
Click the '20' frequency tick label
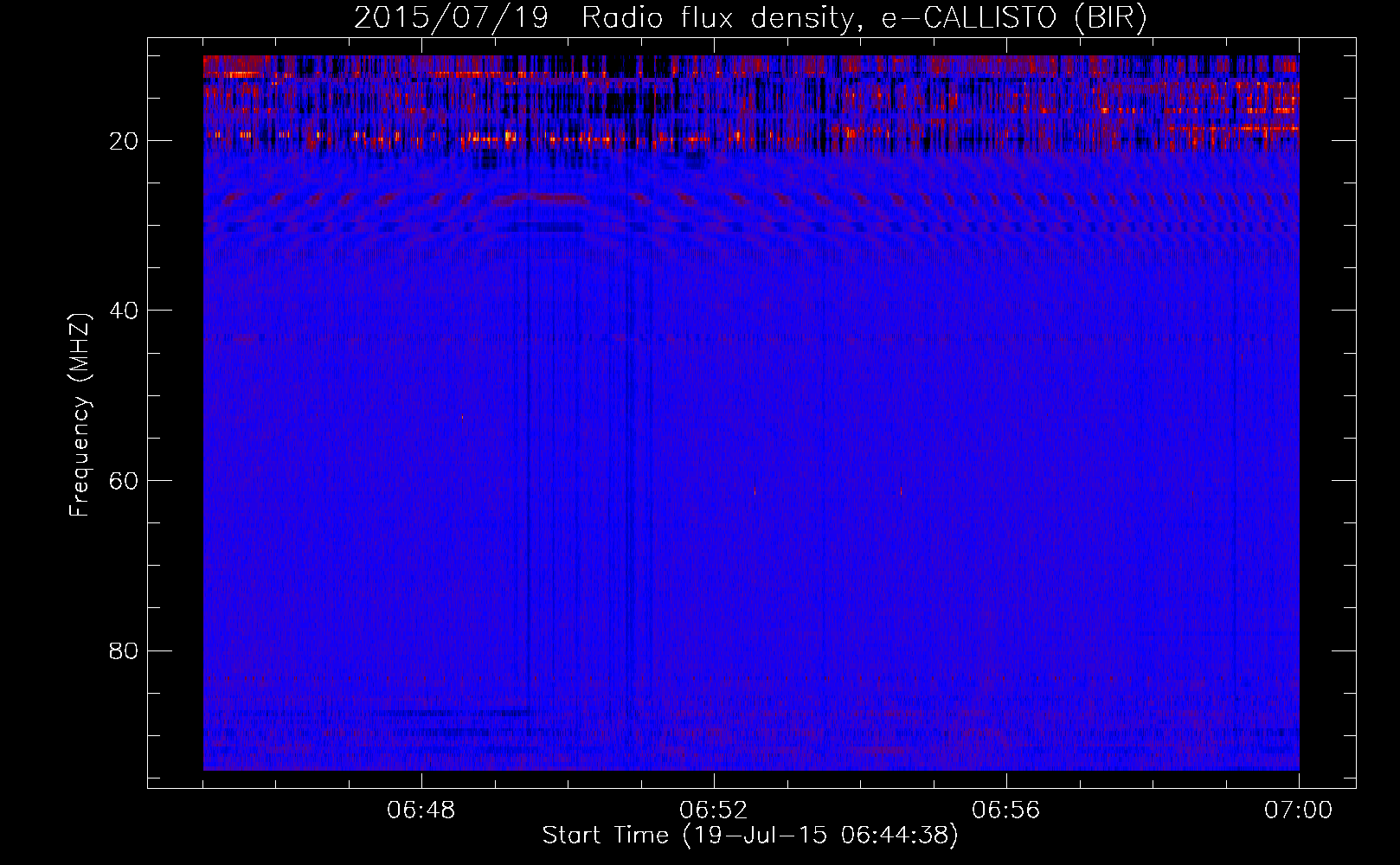[125, 141]
